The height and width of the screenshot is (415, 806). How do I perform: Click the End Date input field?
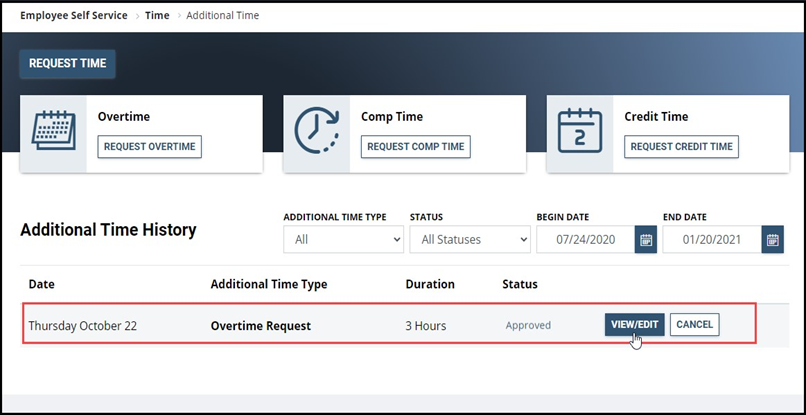click(712, 240)
